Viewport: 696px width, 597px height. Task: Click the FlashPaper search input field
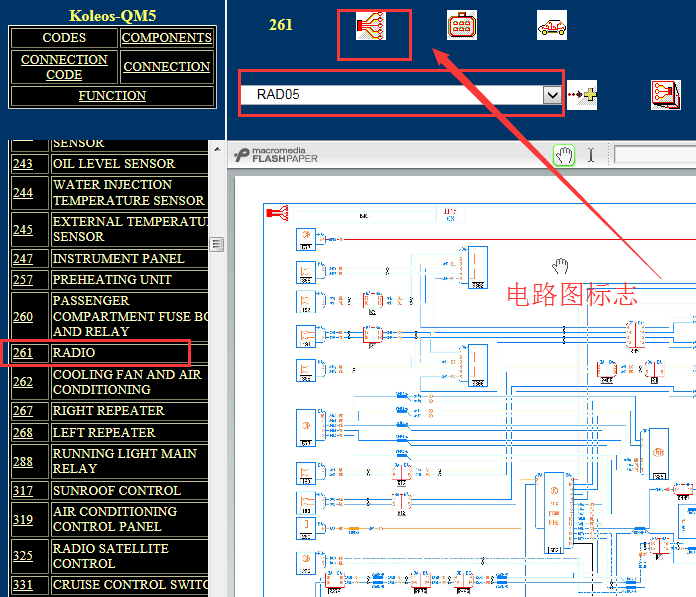pyautogui.click(x=655, y=155)
